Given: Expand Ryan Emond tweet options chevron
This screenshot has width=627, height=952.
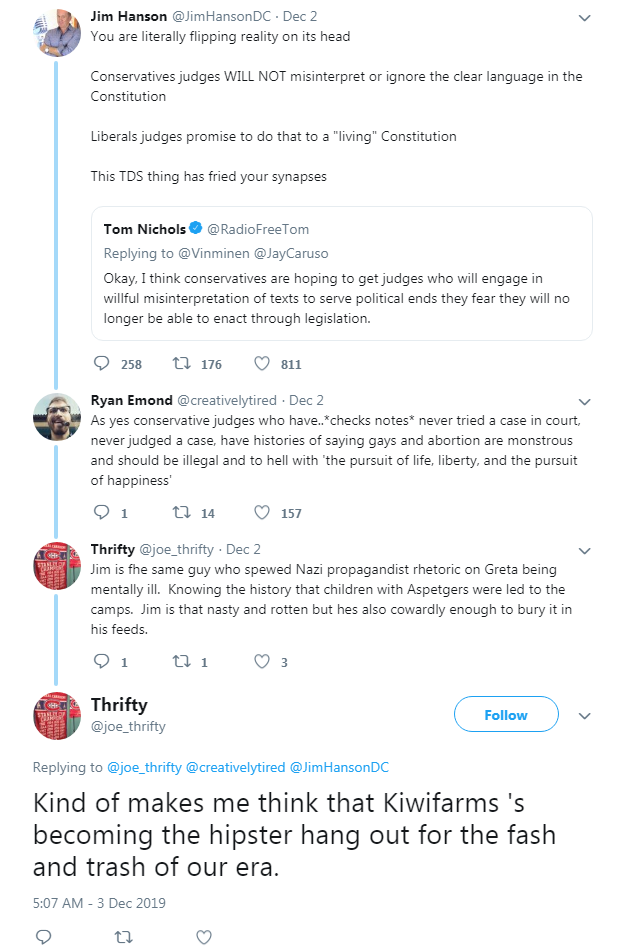Looking at the screenshot, I should tap(585, 402).
